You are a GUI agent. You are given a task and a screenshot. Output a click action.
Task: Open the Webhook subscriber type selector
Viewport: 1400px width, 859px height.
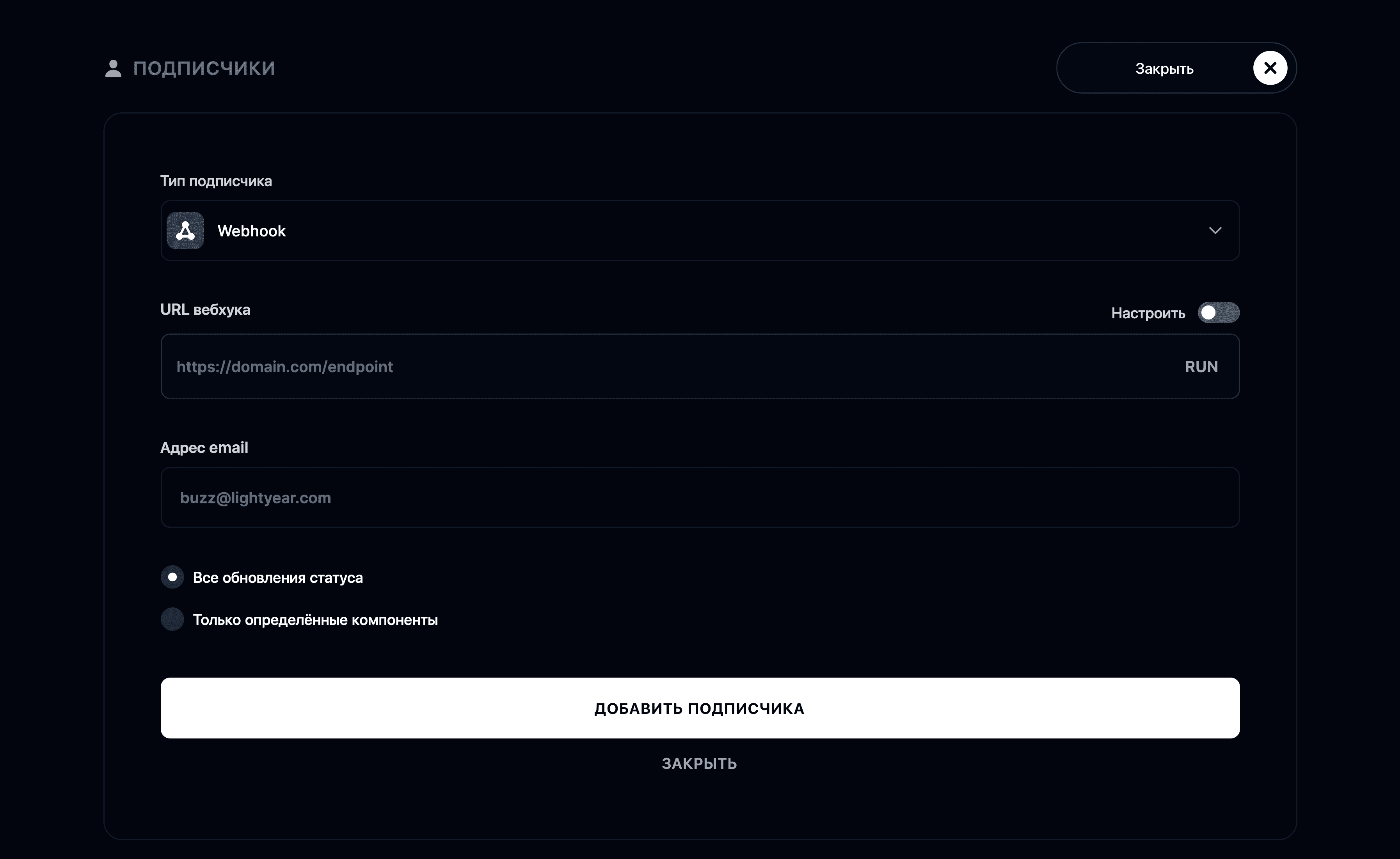pos(700,231)
